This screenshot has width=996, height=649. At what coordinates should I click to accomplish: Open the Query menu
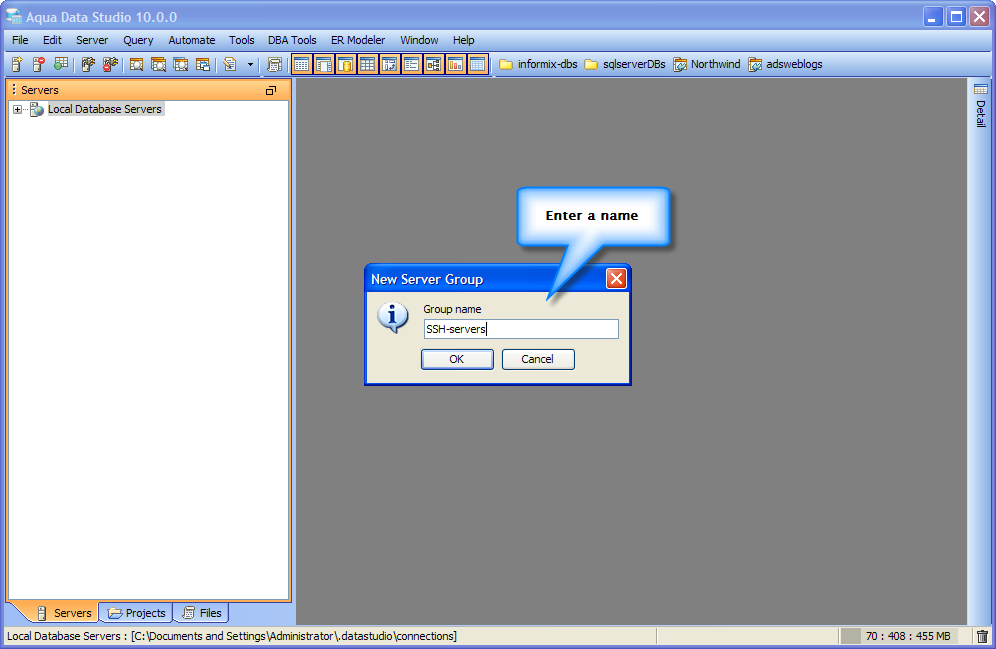click(x=138, y=40)
